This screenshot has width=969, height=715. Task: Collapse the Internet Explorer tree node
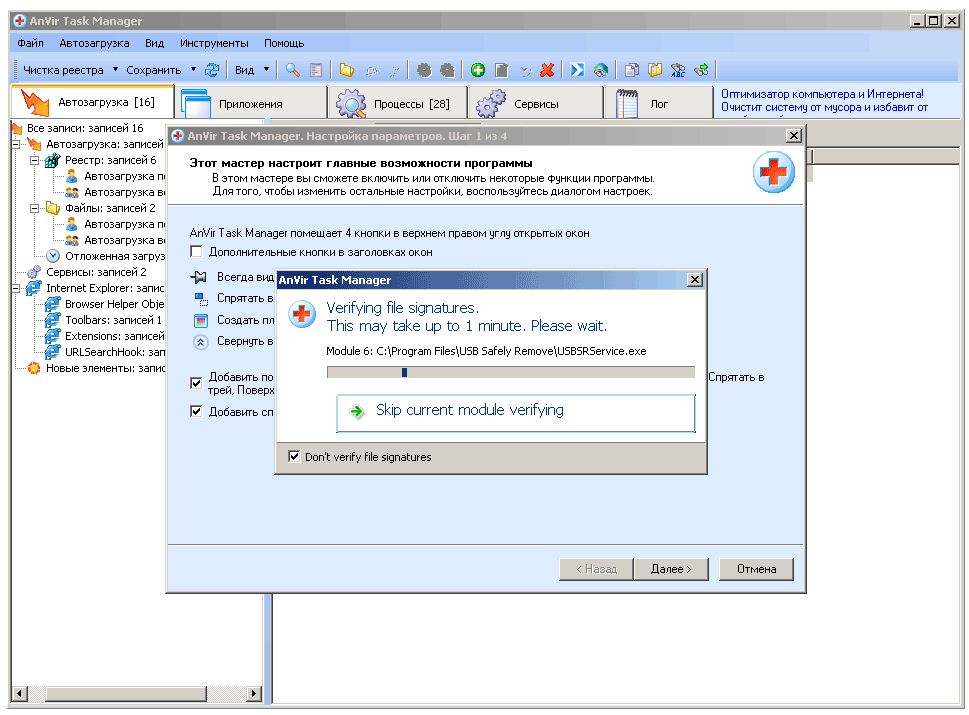click(18, 288)
